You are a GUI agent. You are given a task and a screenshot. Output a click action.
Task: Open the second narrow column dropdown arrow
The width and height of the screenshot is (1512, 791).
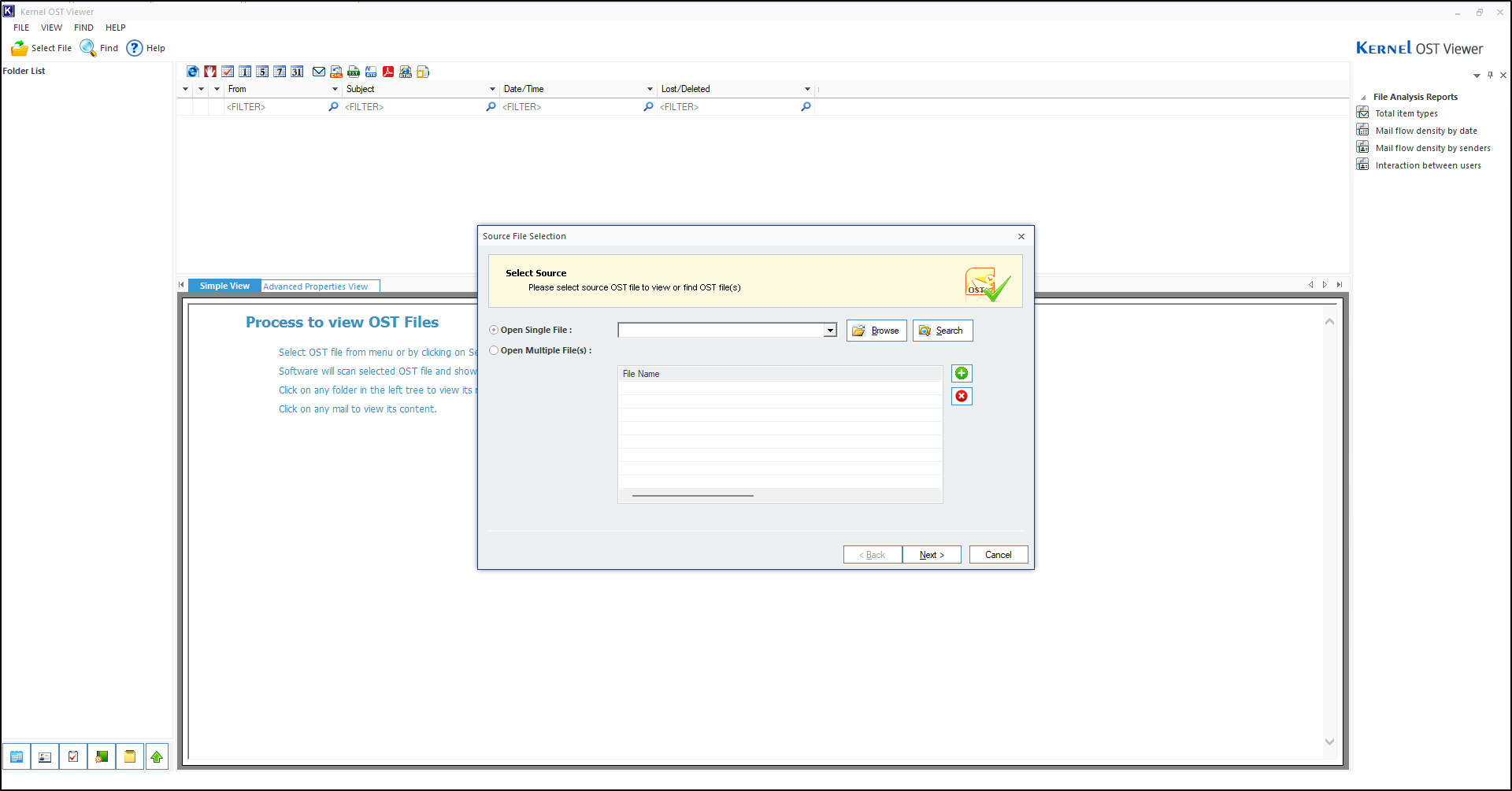[201, 89]
